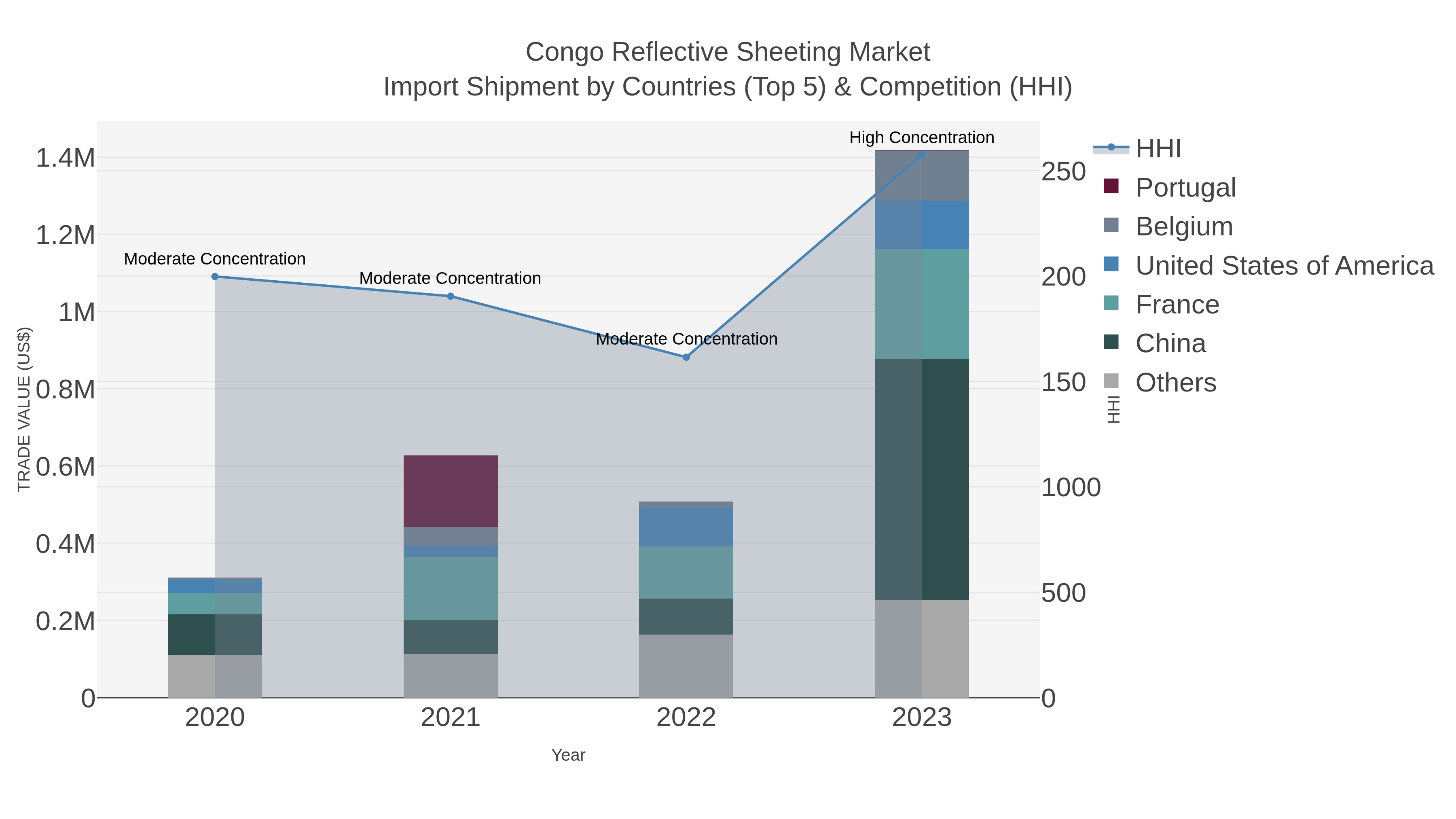Click the 2023 x-axis label

(922, 718)
